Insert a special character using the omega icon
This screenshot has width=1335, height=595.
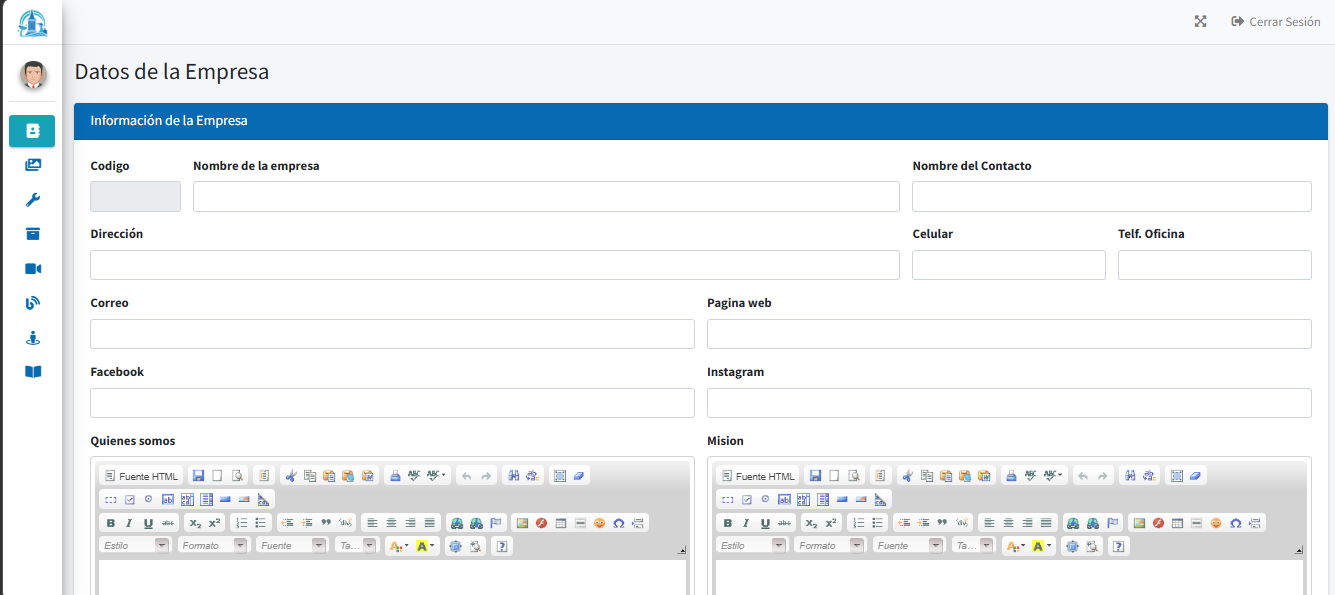(620, 523)
